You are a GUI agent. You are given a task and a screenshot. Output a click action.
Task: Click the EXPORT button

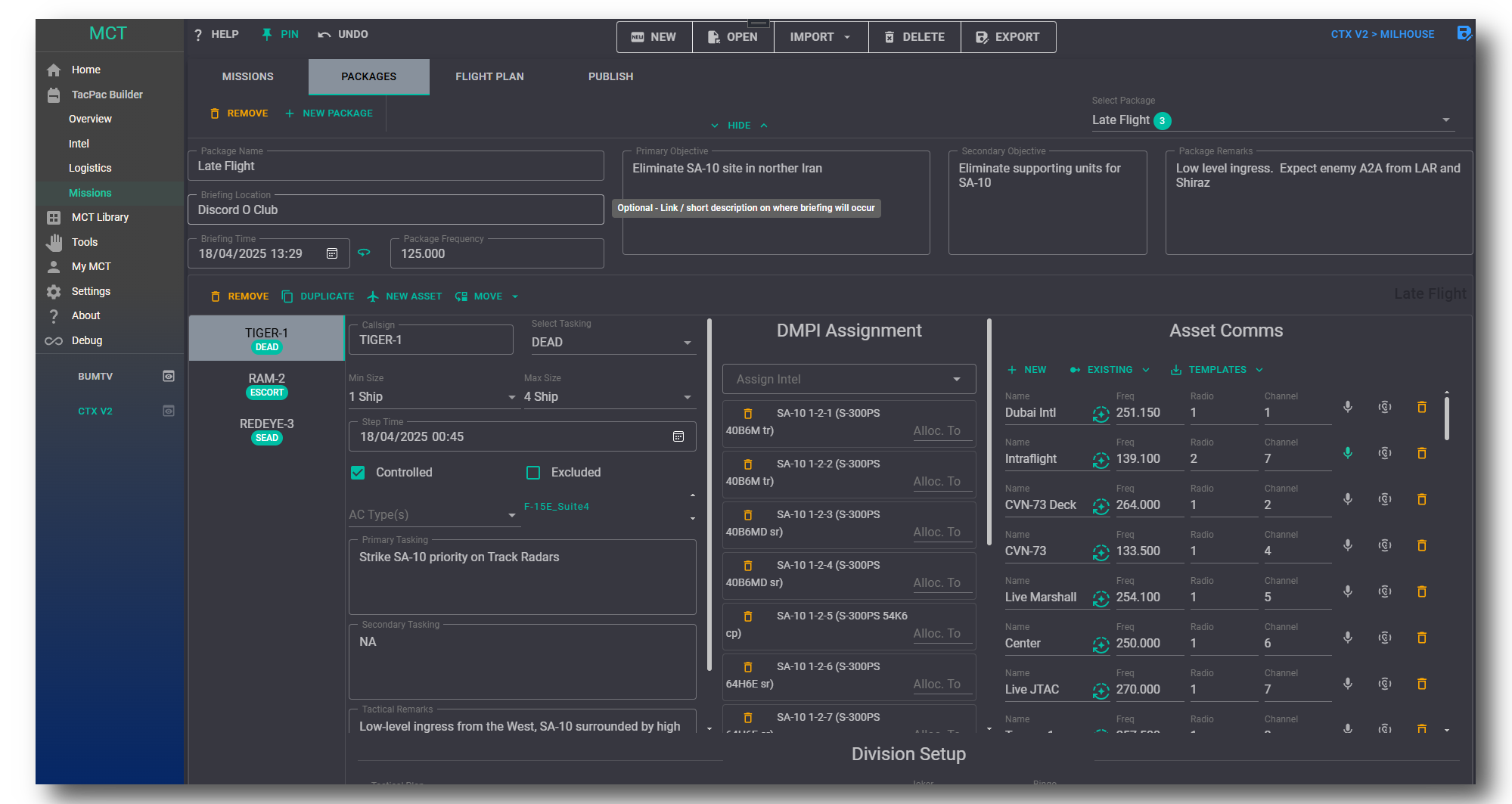pyautogui.click(x=1007, y=37)
